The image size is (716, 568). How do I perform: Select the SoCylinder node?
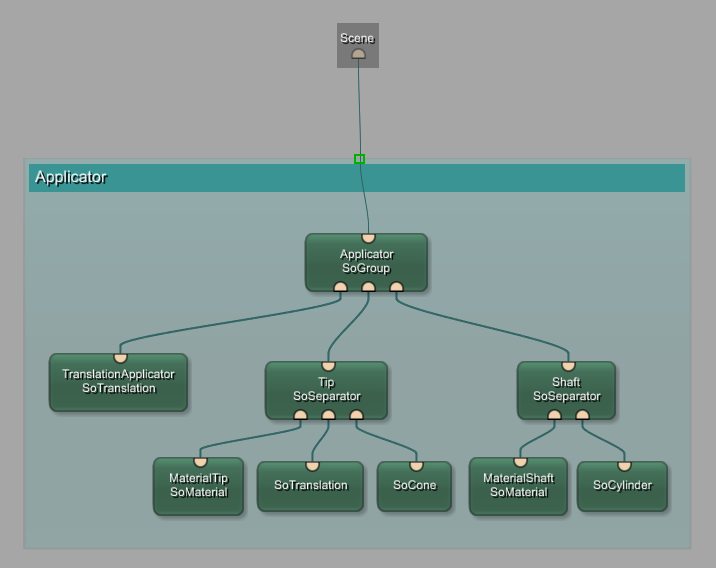pos(622,486)
